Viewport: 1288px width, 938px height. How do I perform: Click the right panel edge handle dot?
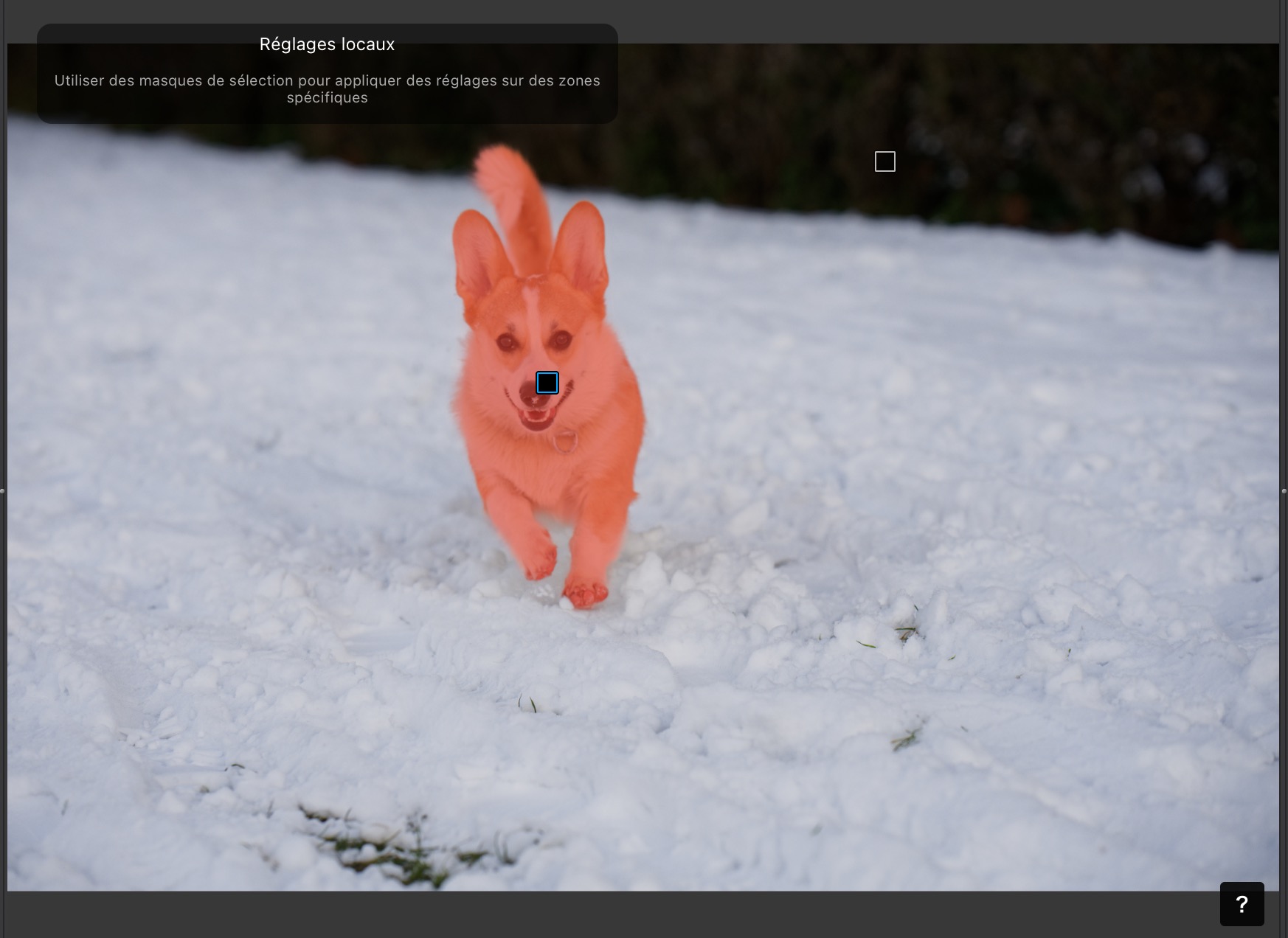pos(1284,490)
